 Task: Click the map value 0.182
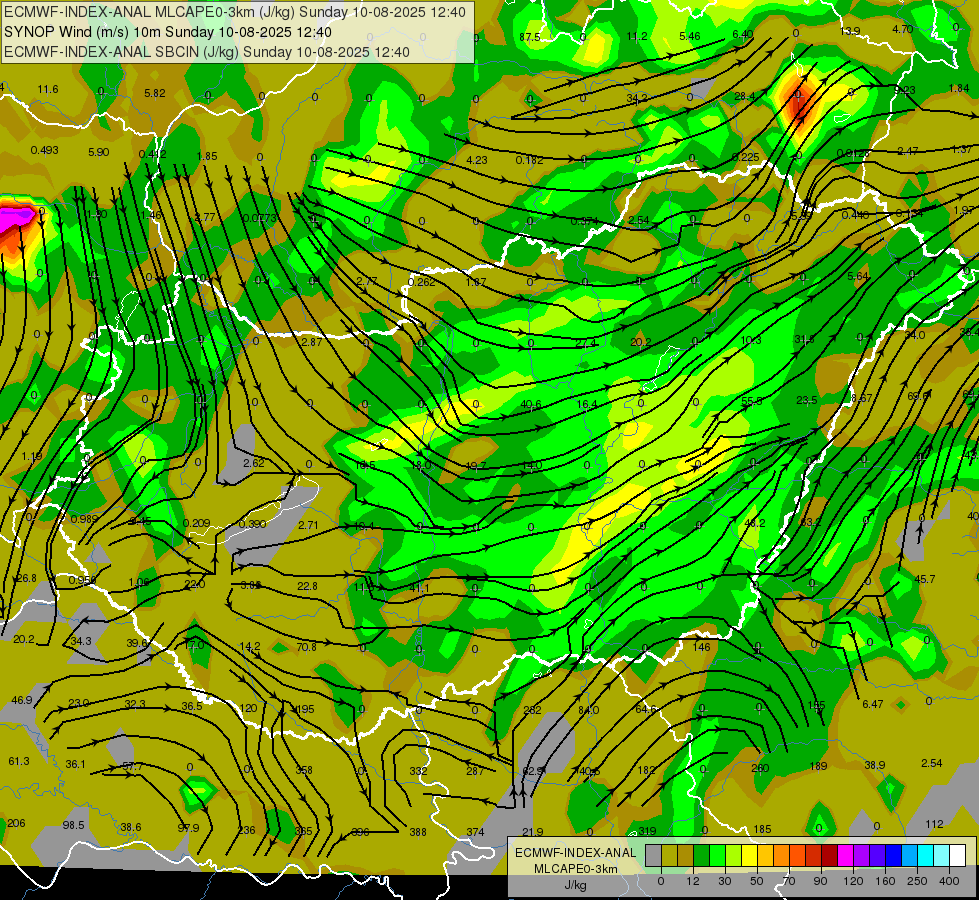pos(529,160)
